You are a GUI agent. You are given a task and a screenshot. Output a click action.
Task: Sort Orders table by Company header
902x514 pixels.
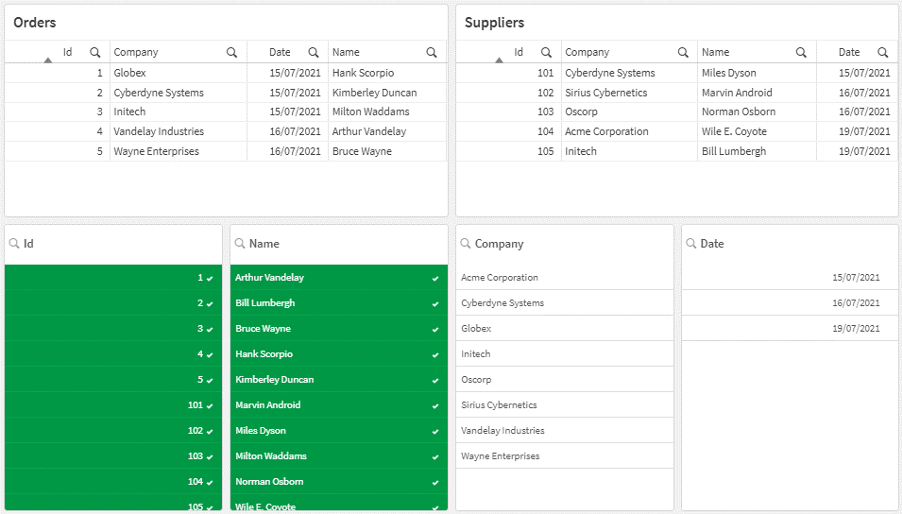tap(136, 52)
